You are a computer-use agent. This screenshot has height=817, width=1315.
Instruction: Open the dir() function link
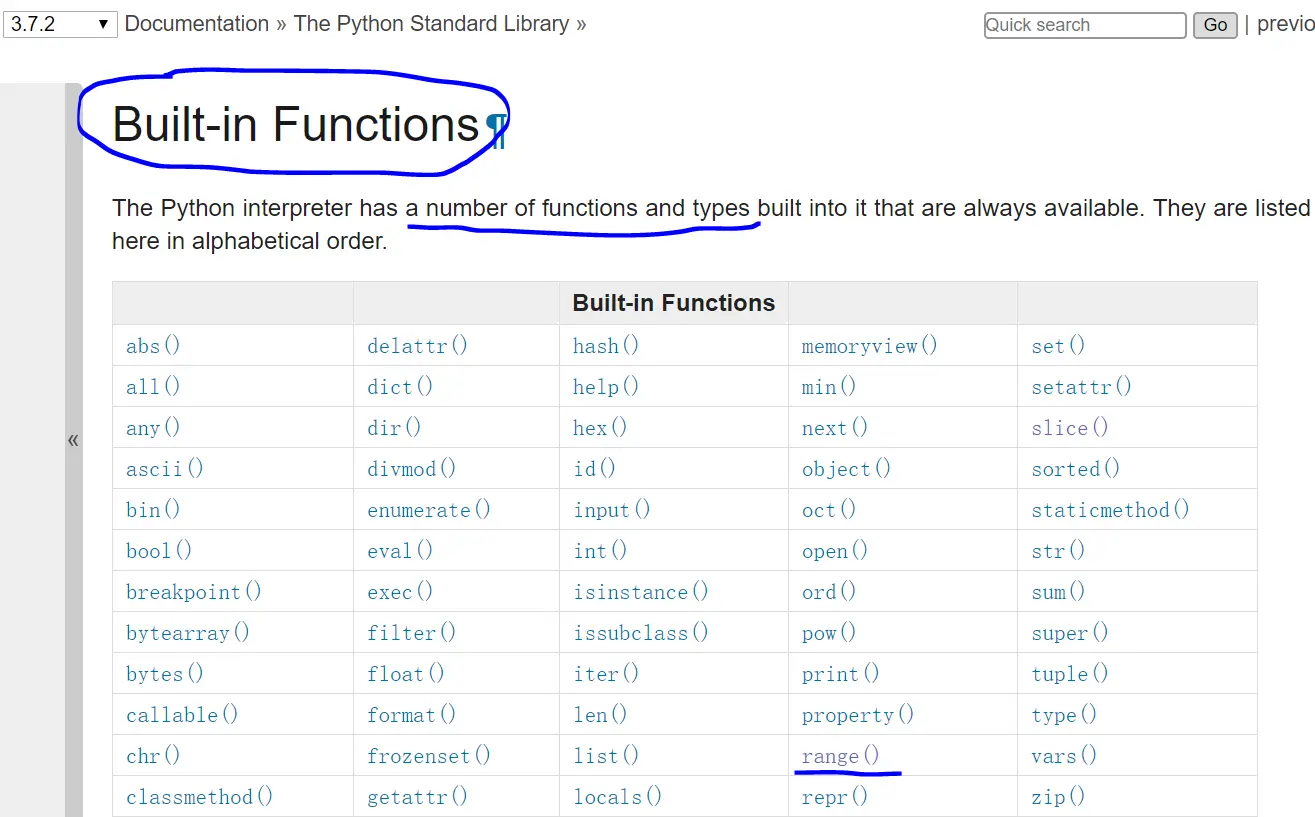click(394, 428)
